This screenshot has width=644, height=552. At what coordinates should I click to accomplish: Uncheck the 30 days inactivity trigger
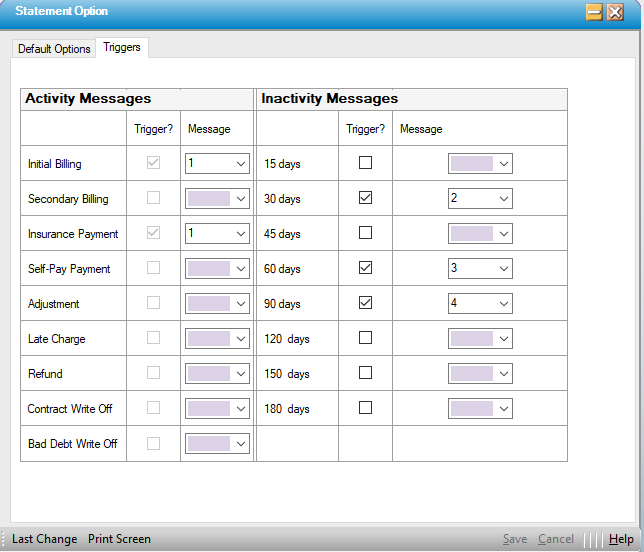pyautogui.click(x=365, y=198)
